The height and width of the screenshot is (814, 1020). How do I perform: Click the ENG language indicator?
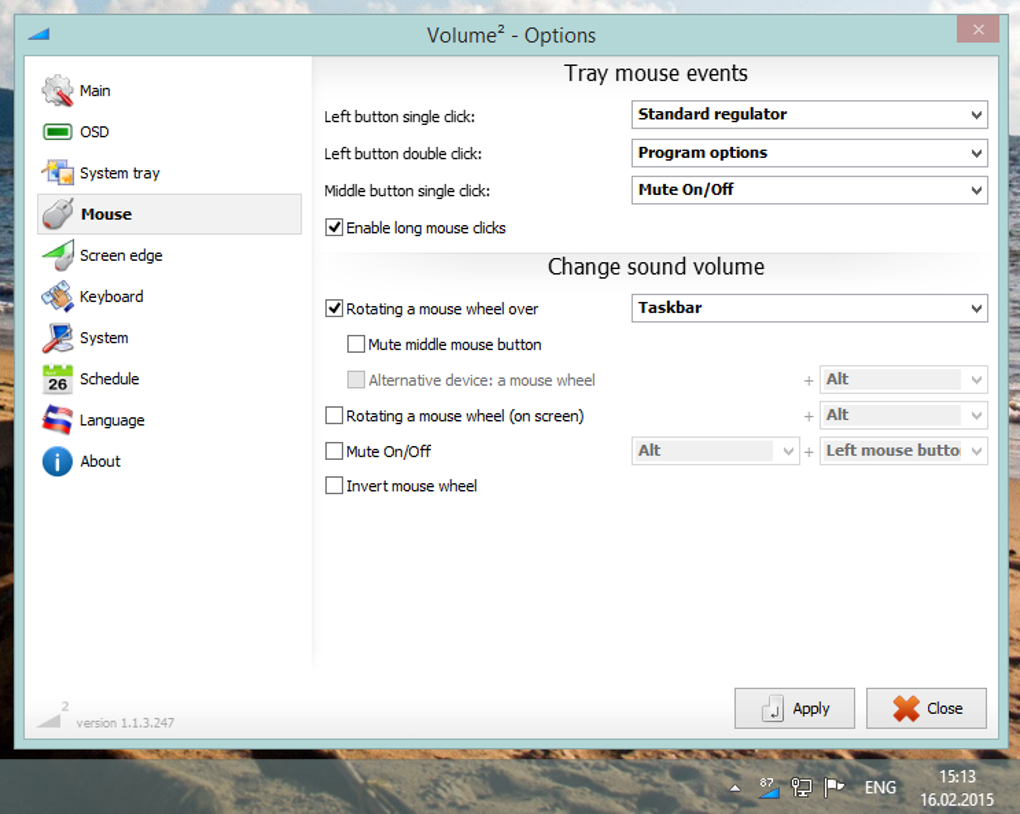pos(880,788)
